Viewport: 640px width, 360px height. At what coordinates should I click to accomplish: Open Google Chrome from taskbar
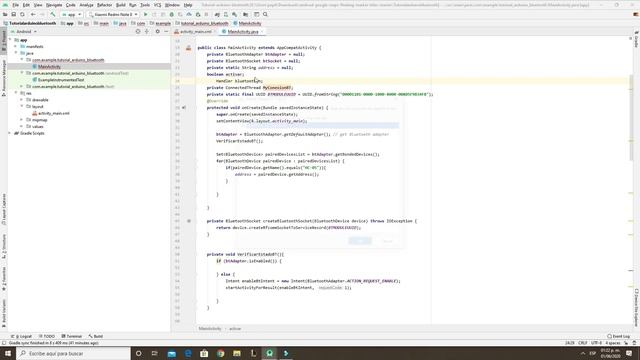221,353
